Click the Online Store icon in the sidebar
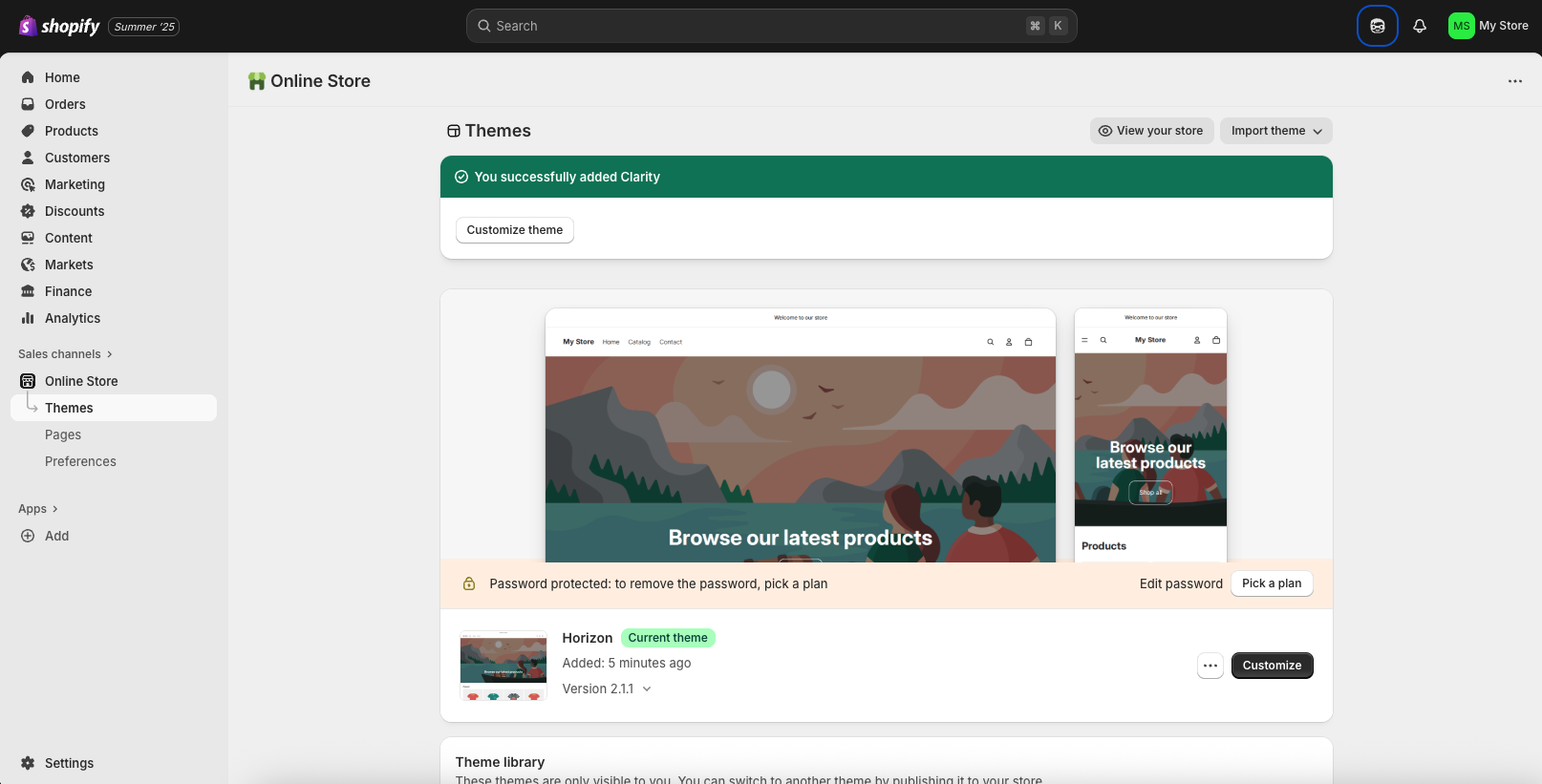 [28, 381]
